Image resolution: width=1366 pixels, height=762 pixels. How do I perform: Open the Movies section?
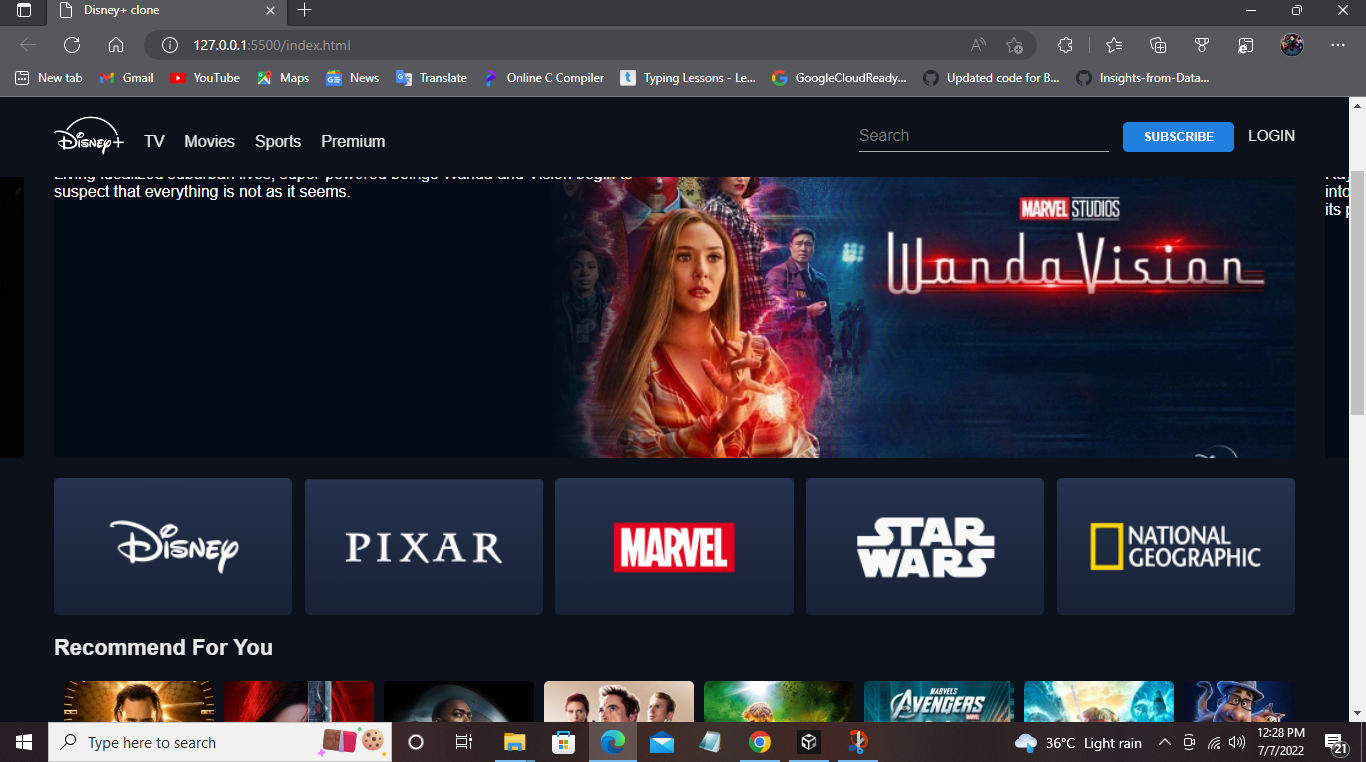[x=209, y=141]
